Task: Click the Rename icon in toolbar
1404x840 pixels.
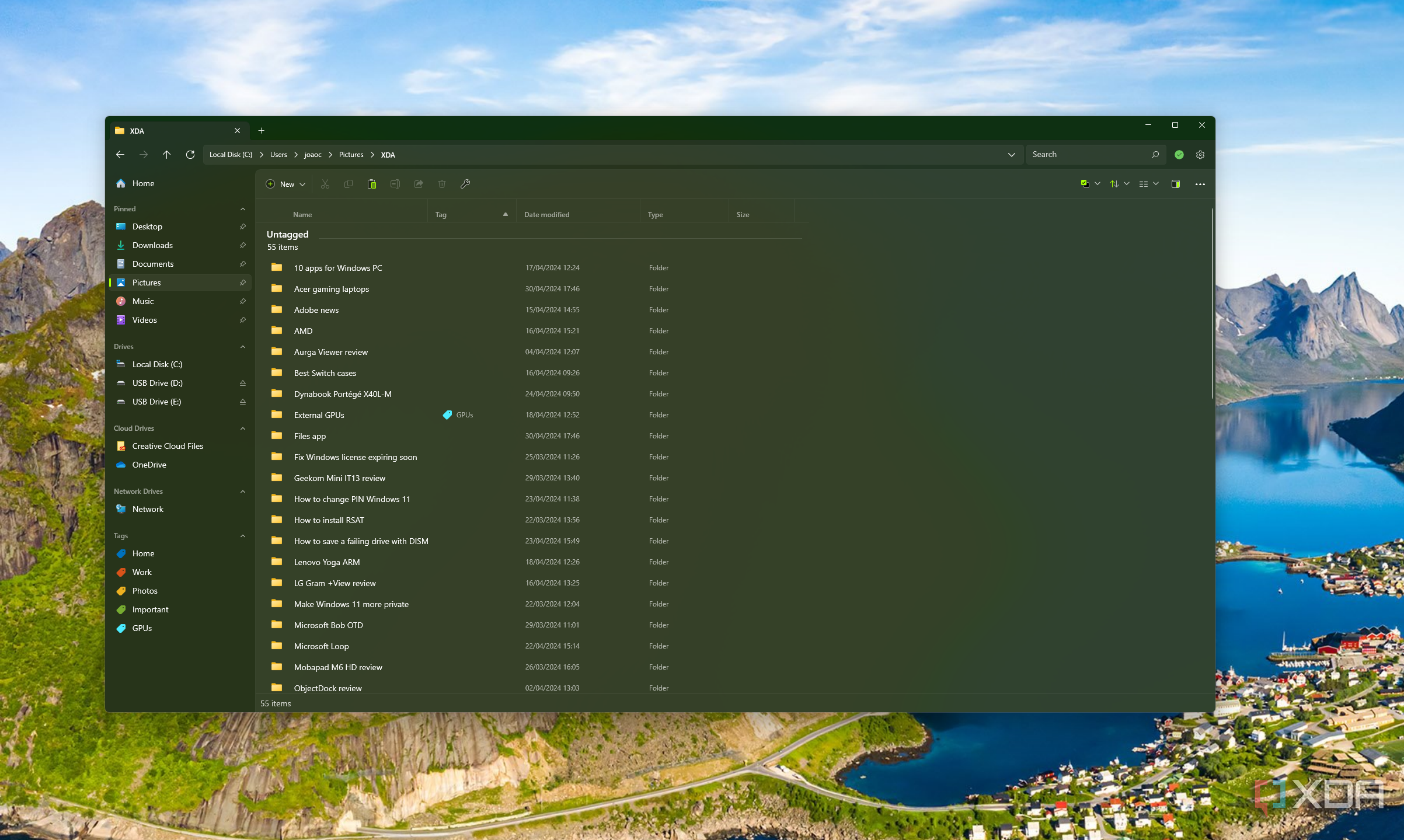Action: 395,184
